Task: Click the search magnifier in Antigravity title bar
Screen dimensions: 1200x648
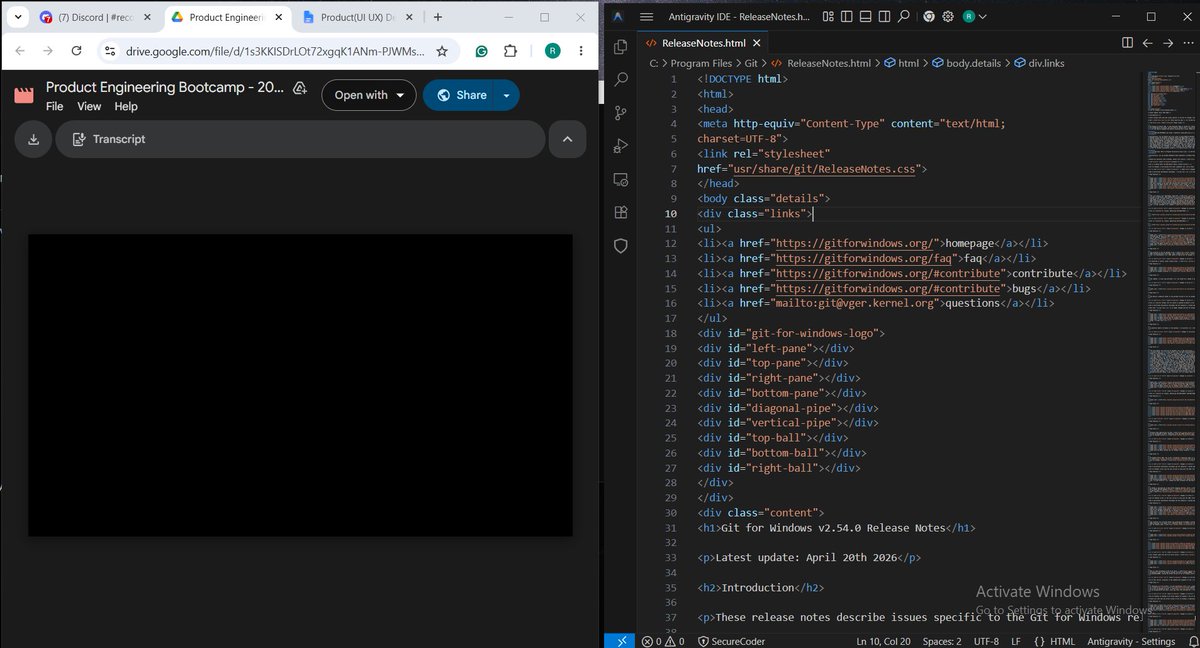Action: pyautogui.click(x=904, y=17)
